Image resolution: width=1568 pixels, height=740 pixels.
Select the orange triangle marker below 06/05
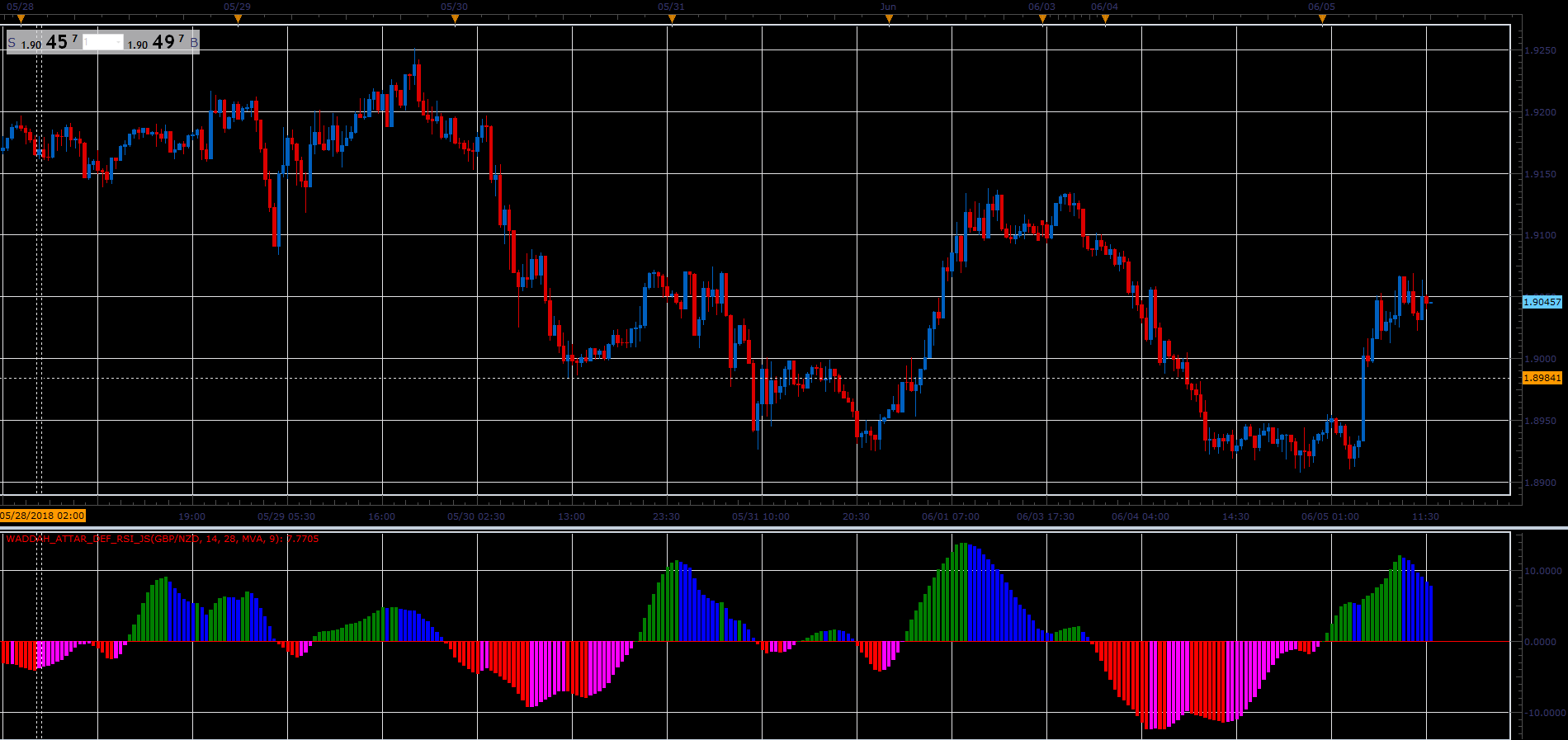click(1322, 19)
